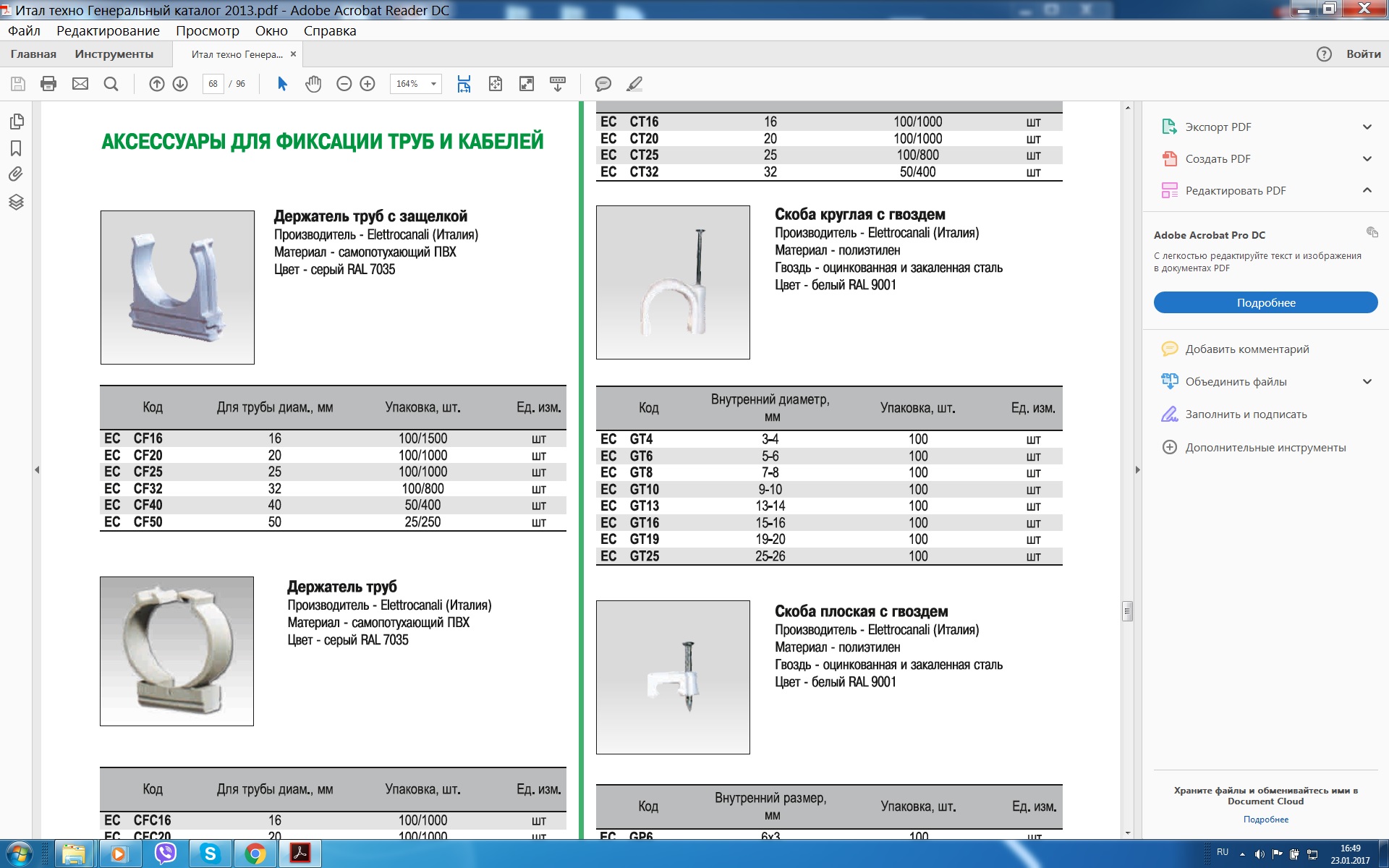The image size is (1389, 868).
Task: Select the Итал техно Генера... document tab
Action: tap(237, 54)
